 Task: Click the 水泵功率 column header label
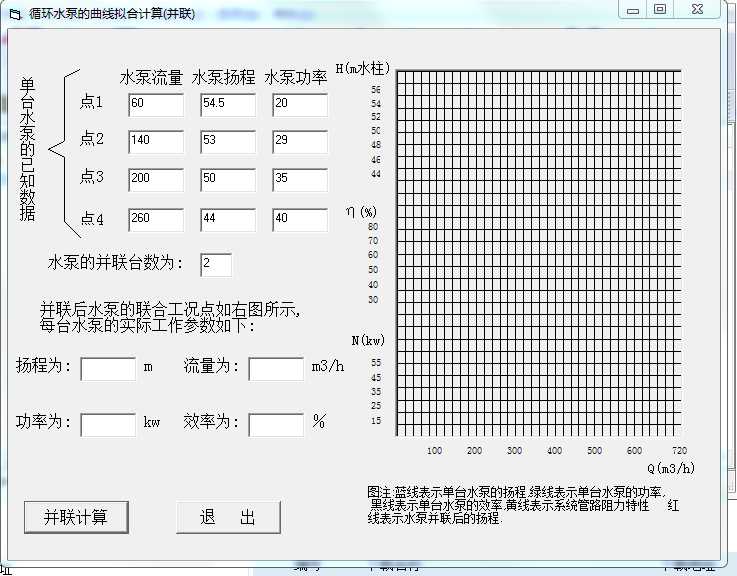(296, 77)
